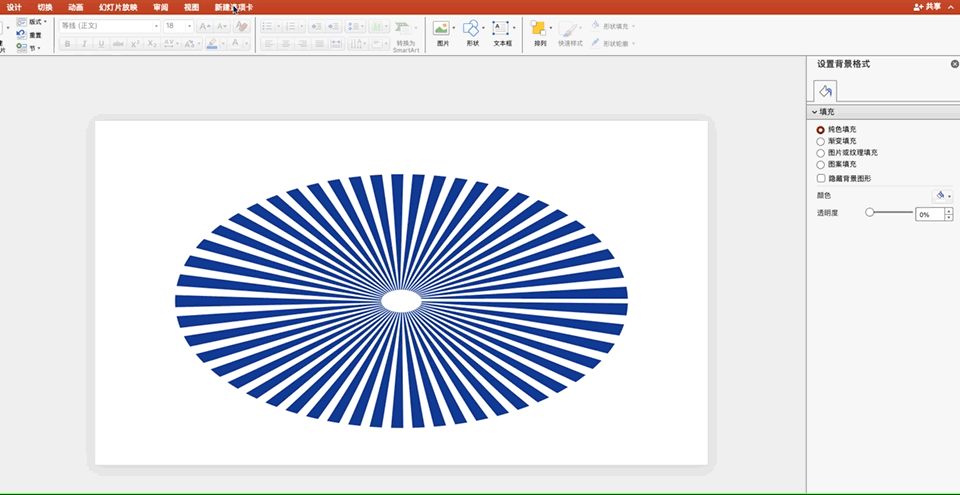Open the 幻灯片放映 ribbon tab
Viewport: 960px width, 495px height.
(x=118, y=7)
